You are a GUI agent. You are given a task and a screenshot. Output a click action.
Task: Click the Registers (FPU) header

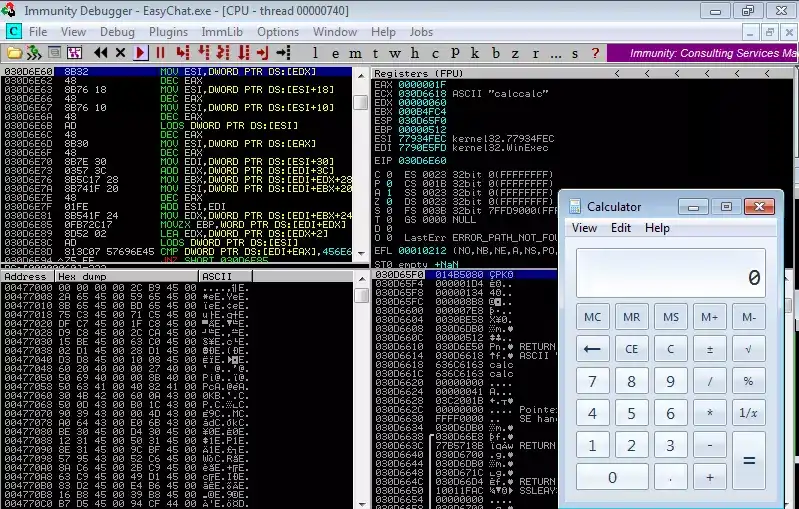[x=419, y=73]
